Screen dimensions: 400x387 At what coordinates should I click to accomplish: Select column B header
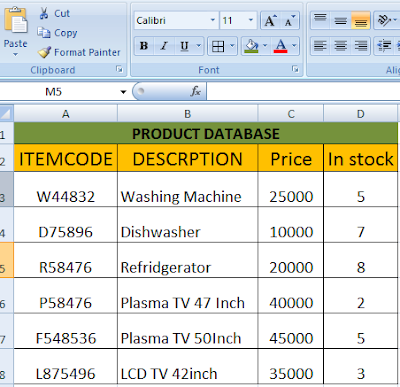188,114
